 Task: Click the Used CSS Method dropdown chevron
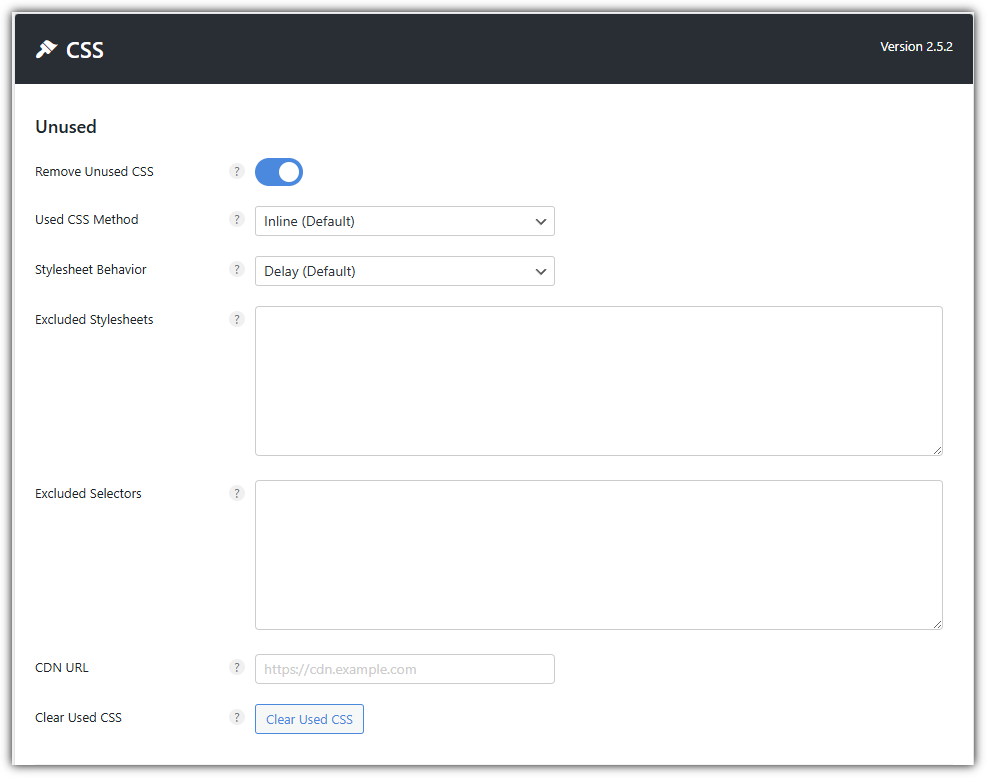tap(540, 221)
